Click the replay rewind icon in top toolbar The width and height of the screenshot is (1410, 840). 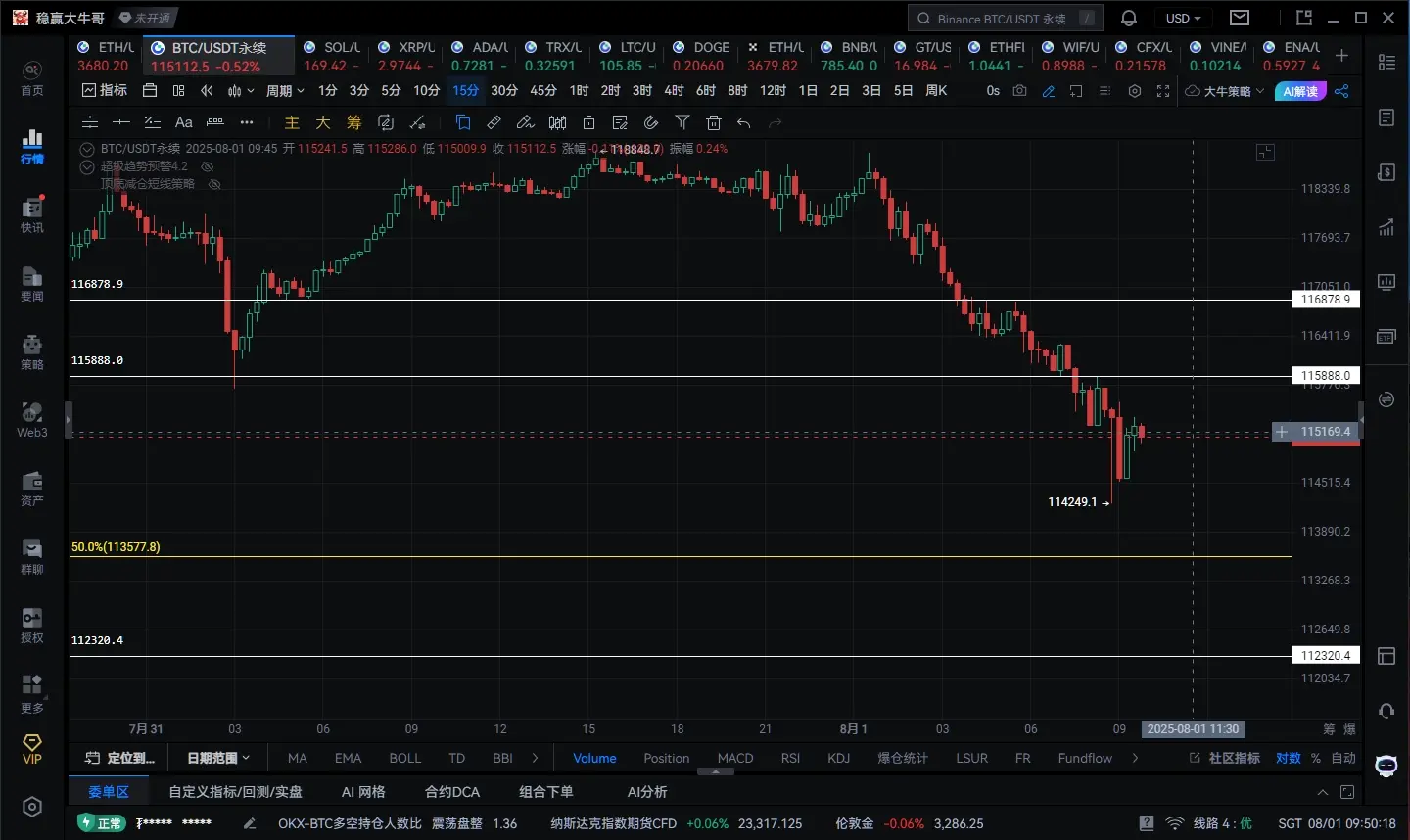[x=207, y=91]
